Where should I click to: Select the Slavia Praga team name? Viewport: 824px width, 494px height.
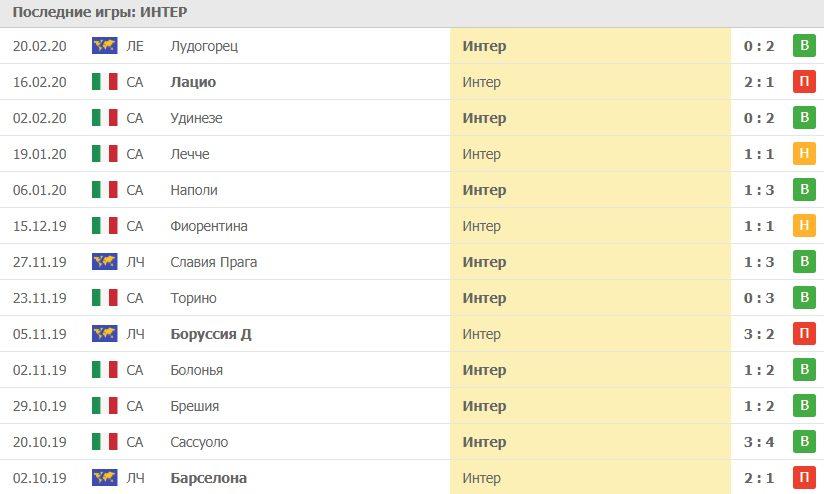pos(214,262)
